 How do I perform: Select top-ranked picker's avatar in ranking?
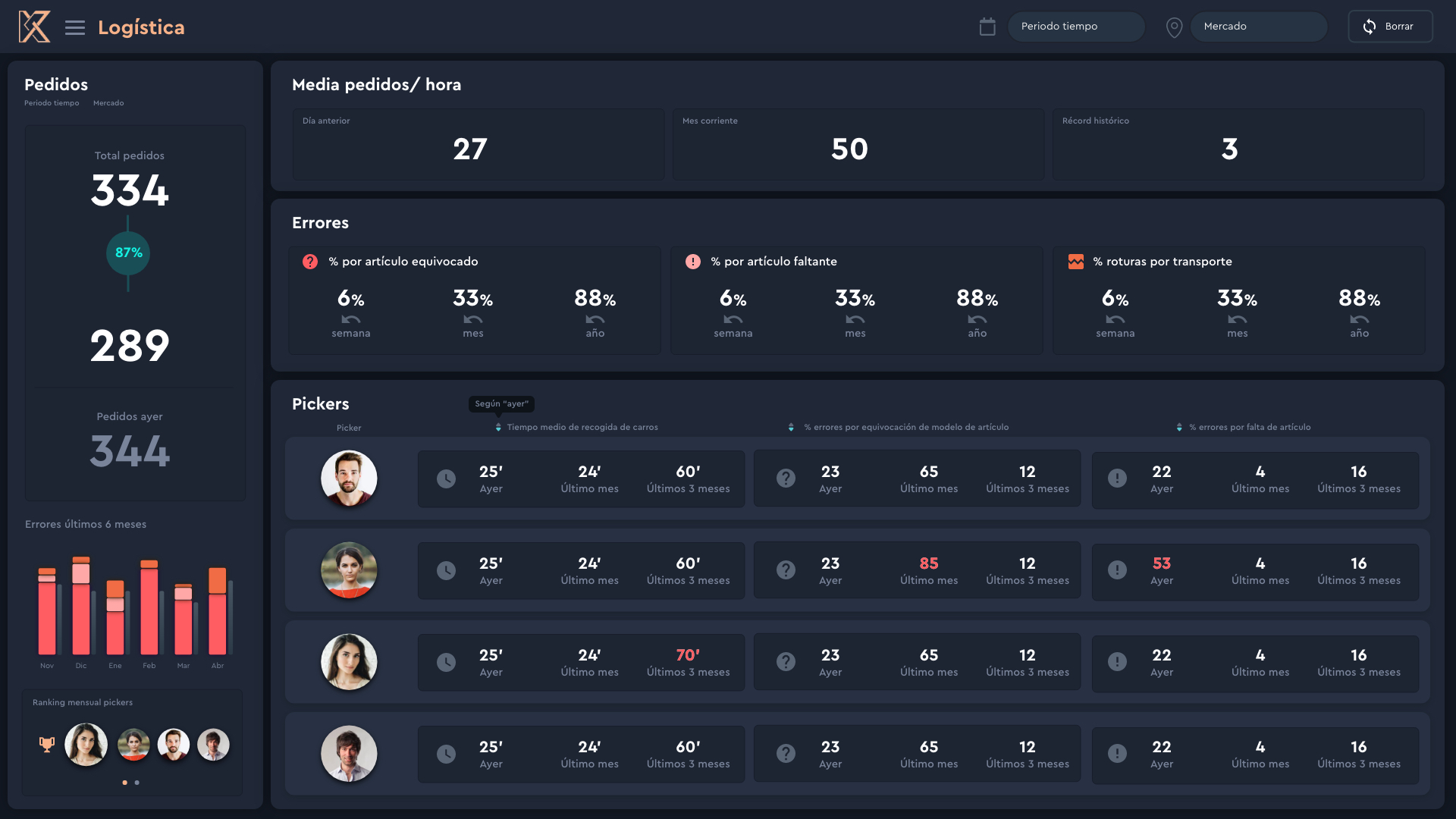click(86, 745)
